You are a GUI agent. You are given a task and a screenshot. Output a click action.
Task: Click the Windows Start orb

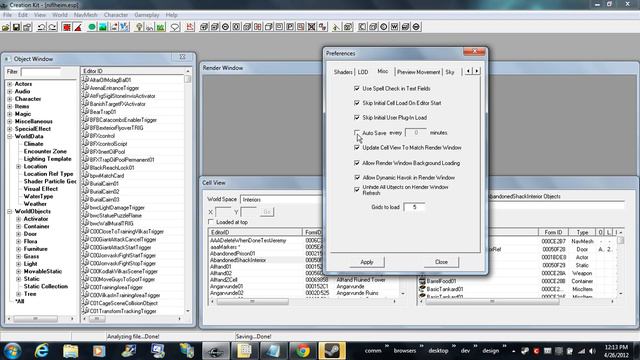point(12,351)
